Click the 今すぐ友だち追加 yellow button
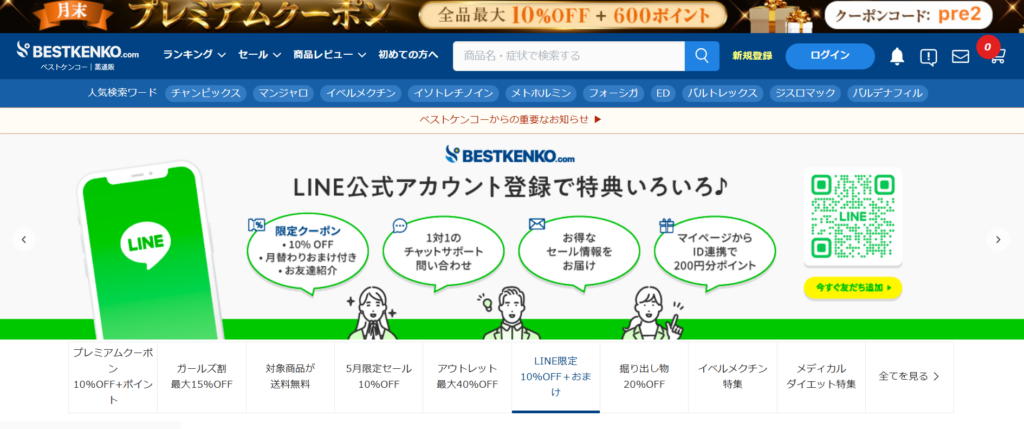 click(852, 287)
